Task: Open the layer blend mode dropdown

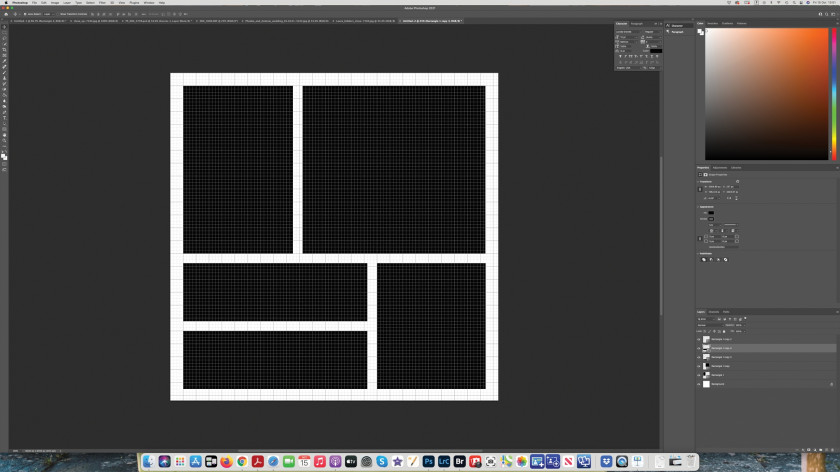Action: (709, 325)
